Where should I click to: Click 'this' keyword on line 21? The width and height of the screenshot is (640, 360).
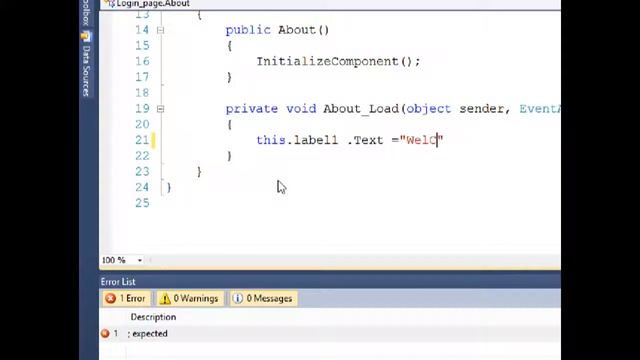tap(271, 140)
